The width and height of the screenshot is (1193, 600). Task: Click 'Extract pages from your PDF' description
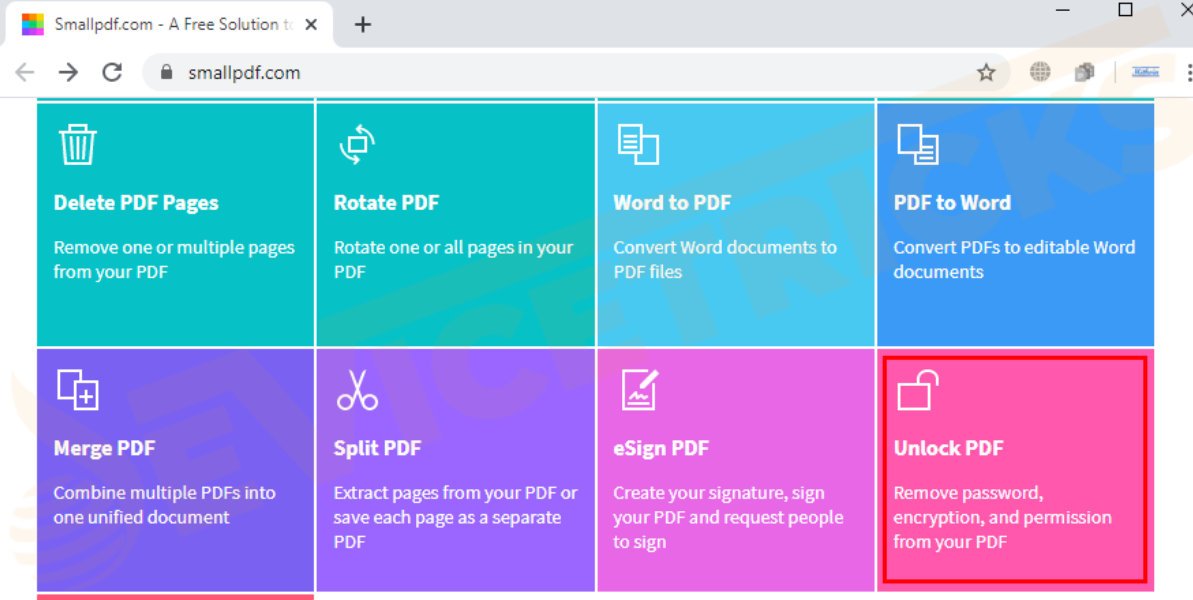pos(456,517)
